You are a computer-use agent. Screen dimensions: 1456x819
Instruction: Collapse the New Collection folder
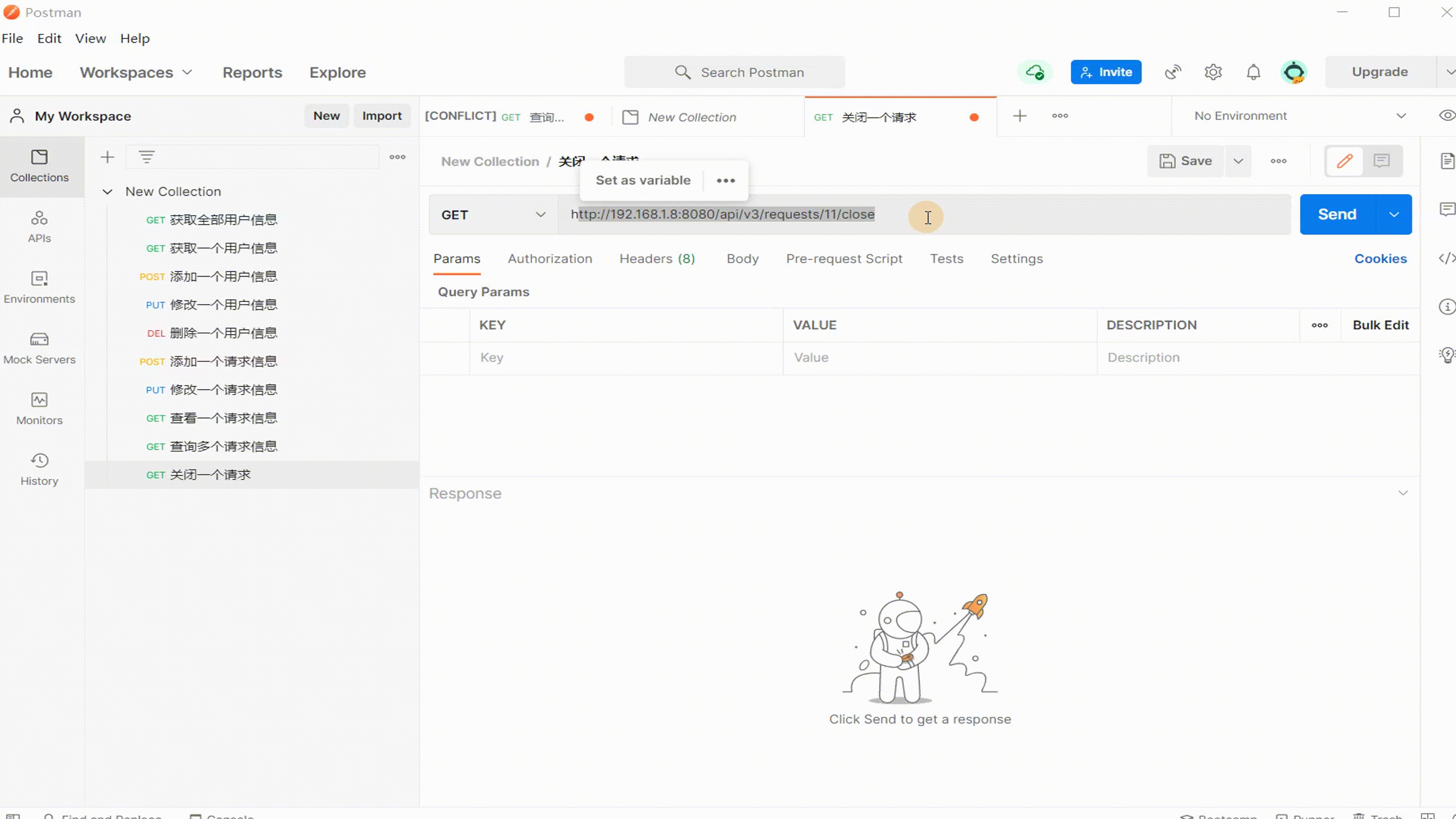[x=107, y=191]
